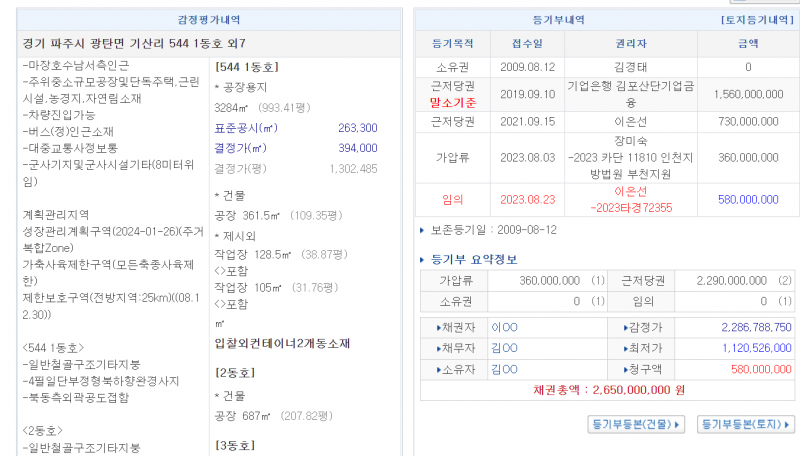800x456 pixels.
Task: Select the 결정가(㎡) 394,000 value
Action: (357, 148)
